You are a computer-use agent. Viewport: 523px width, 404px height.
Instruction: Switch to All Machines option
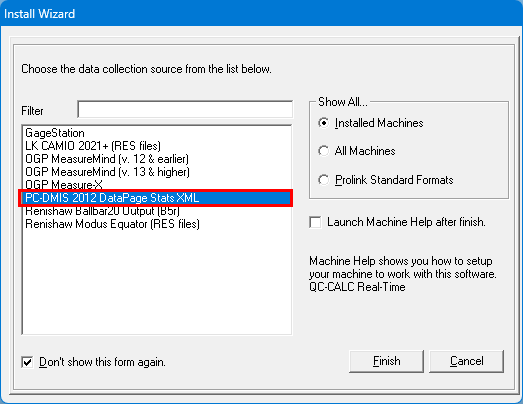(x=323, y=151)
